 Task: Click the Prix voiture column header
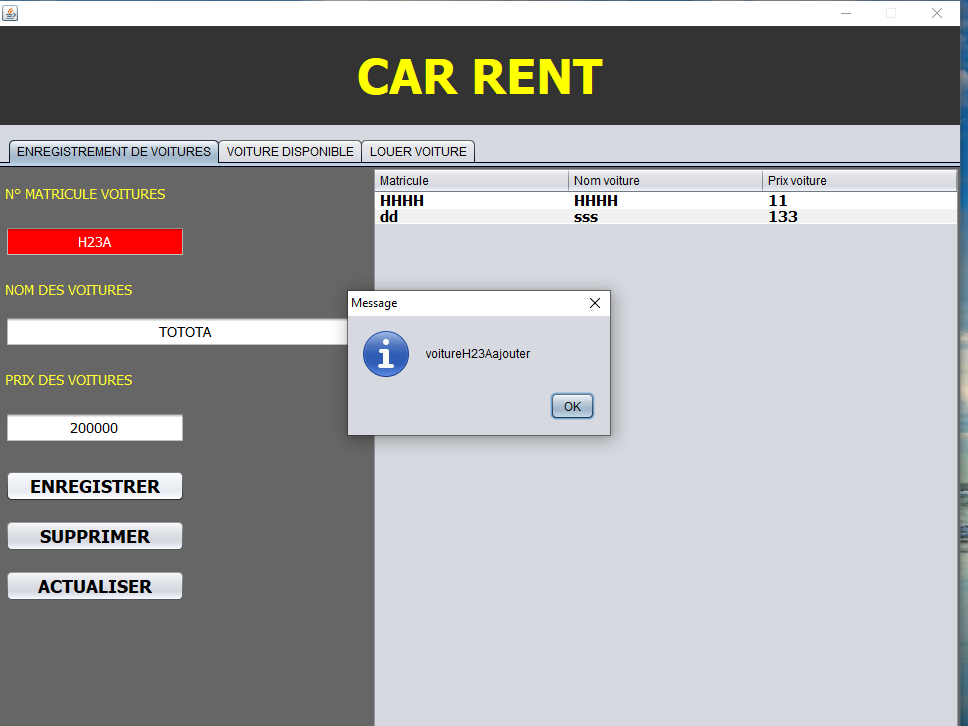tap(859, 181)
